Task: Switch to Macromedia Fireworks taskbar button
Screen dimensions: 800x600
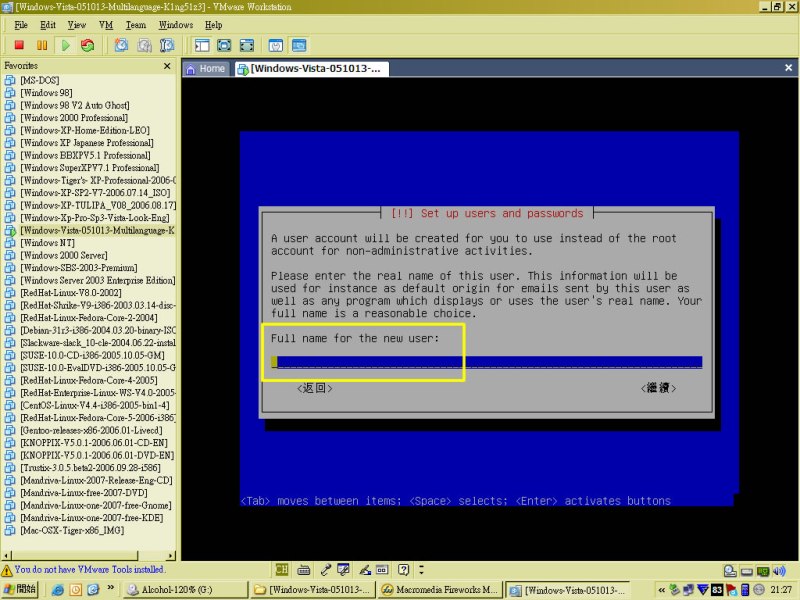Action: coord(440,590)
